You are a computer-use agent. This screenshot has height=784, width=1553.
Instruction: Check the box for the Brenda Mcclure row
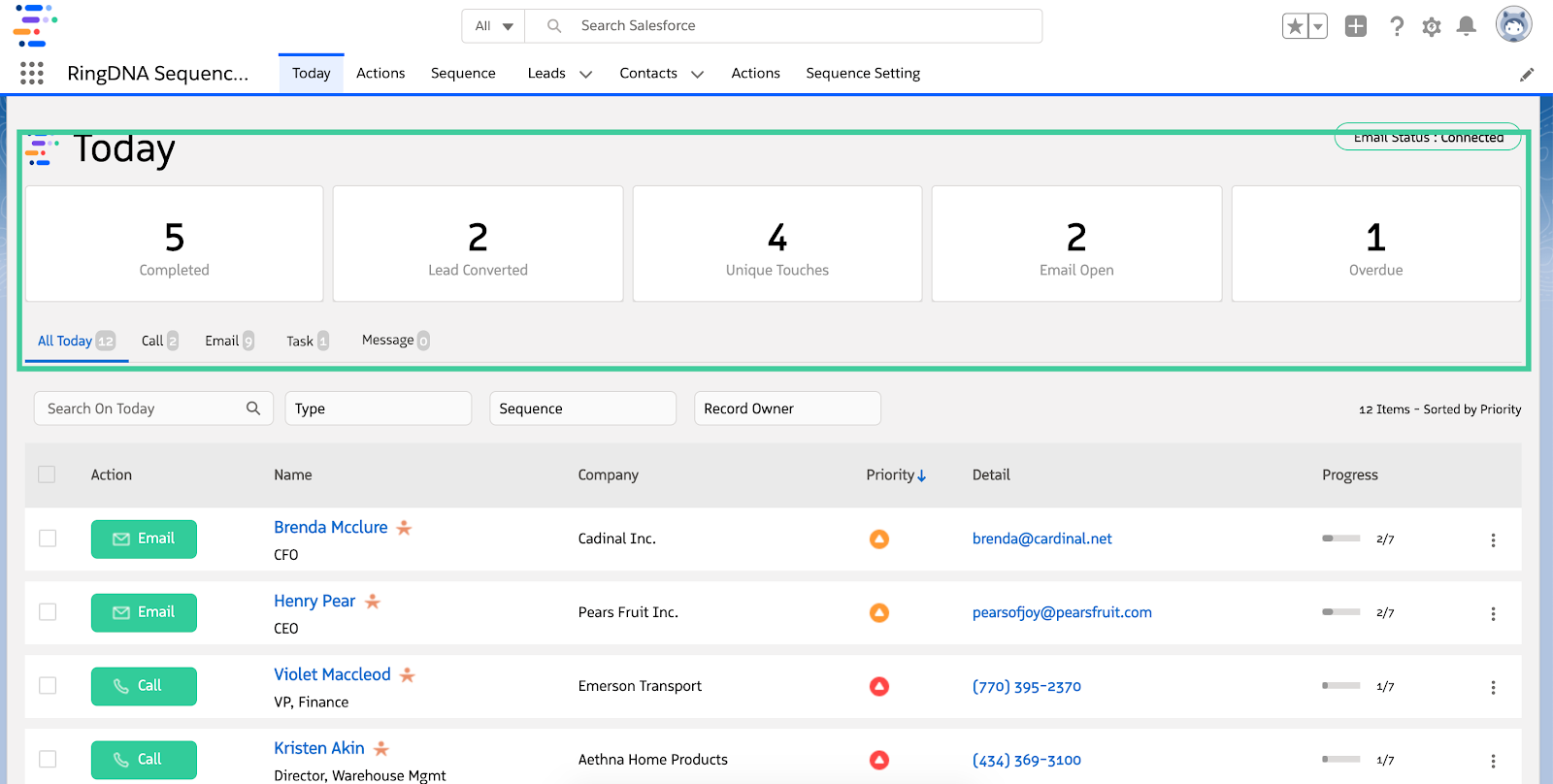[x=48, y=539]
